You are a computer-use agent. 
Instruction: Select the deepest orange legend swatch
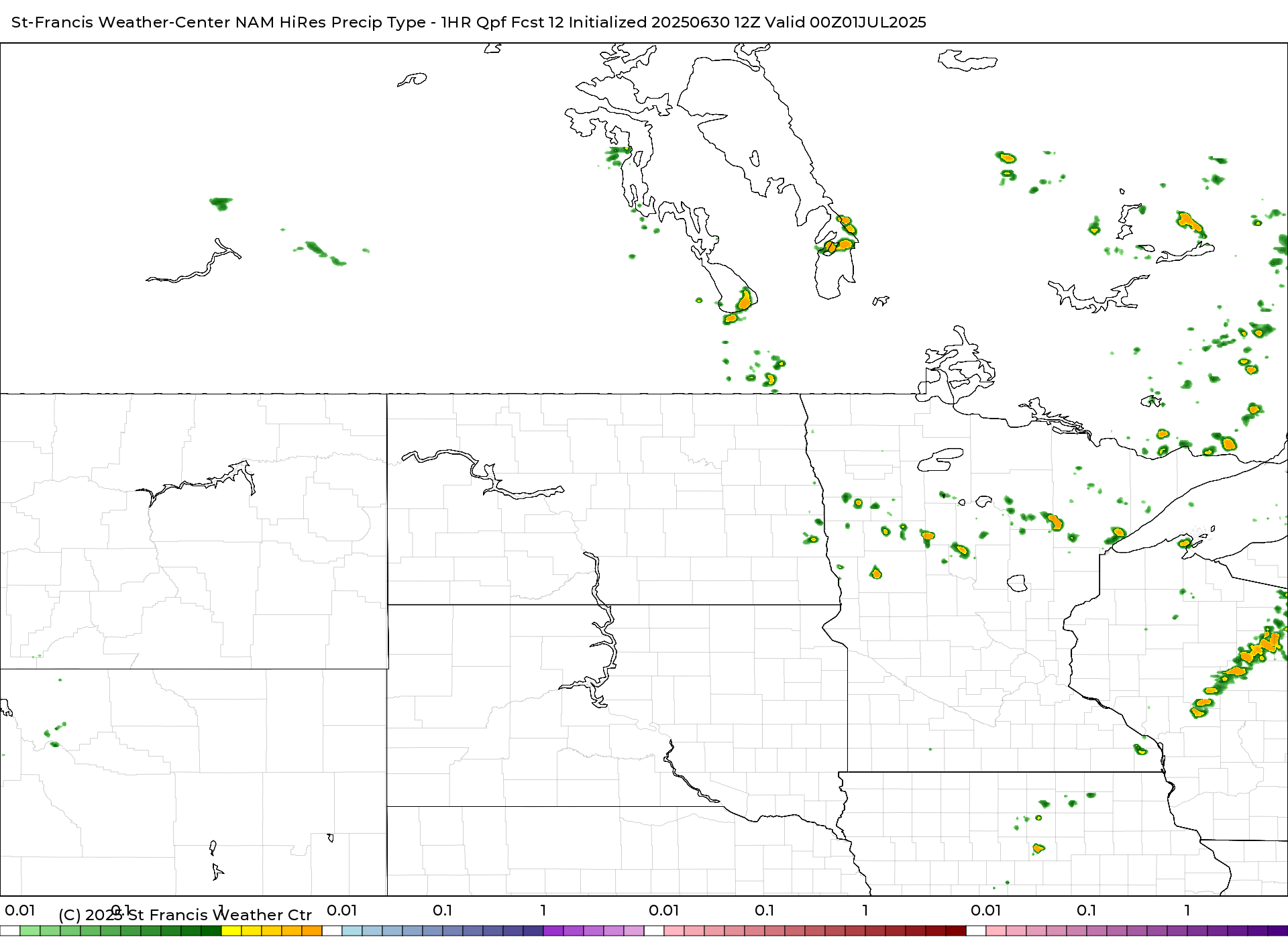tap(312, 931)
